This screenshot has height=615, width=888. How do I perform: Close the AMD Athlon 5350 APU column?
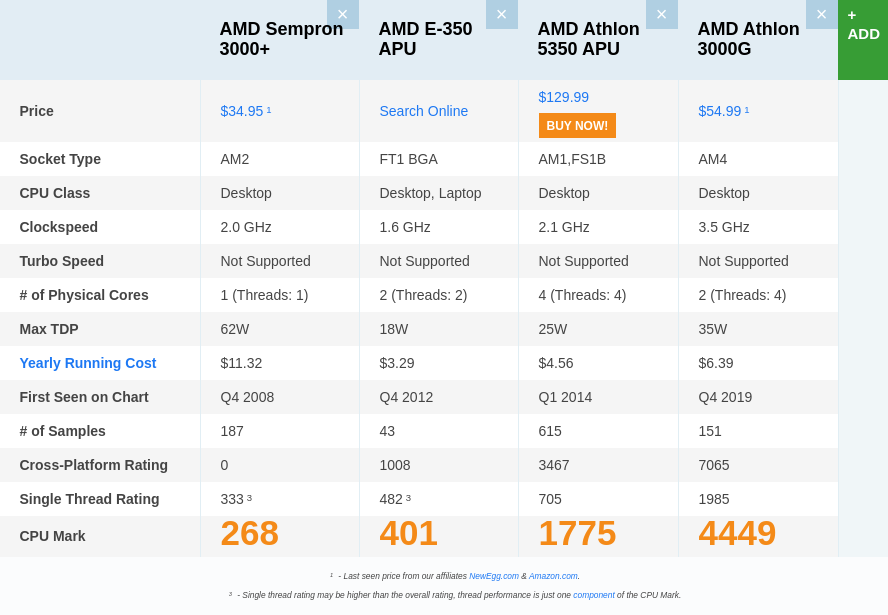(x=661, y=14)
